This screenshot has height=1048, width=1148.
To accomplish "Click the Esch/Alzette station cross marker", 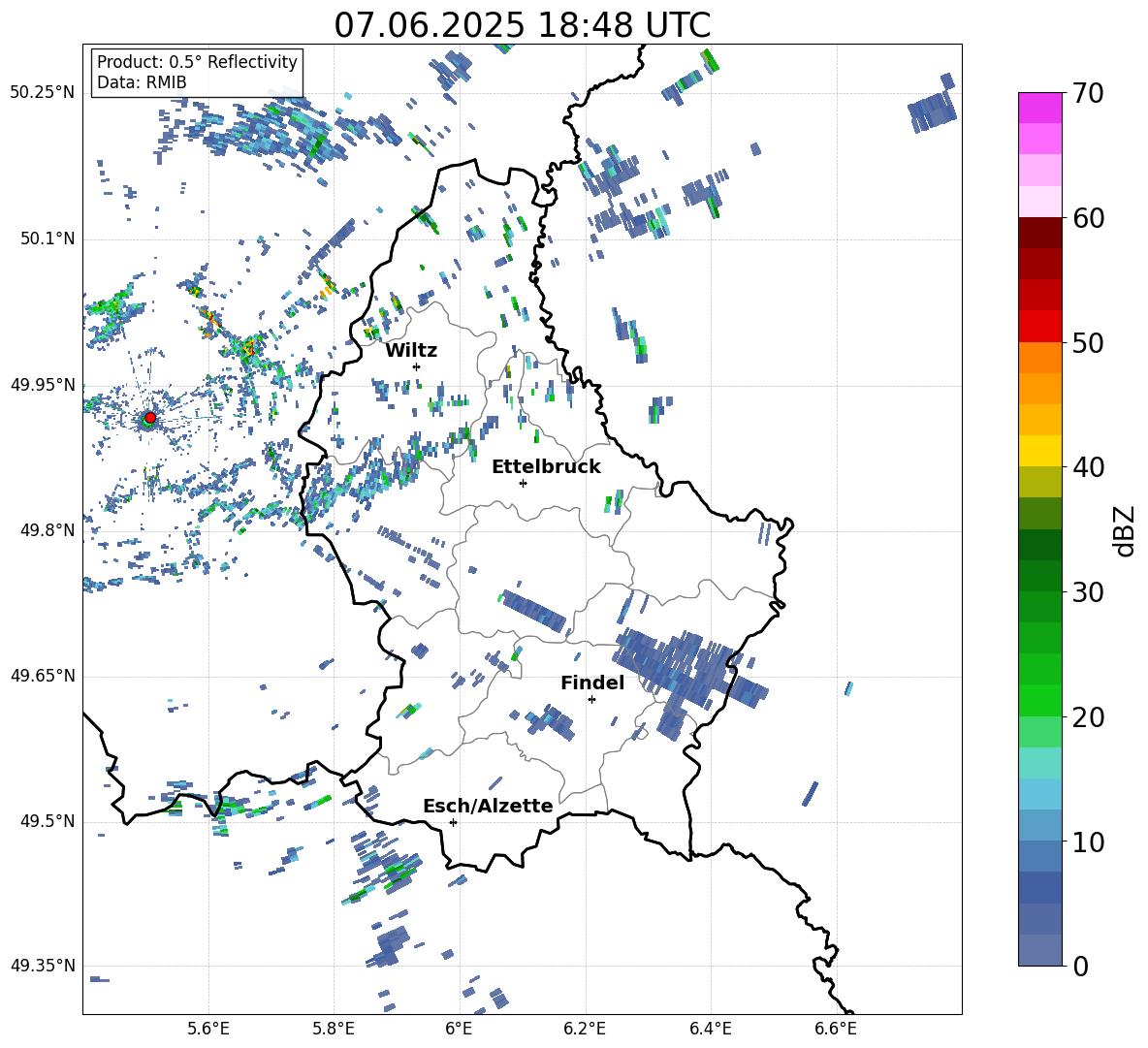I will 453,822.
